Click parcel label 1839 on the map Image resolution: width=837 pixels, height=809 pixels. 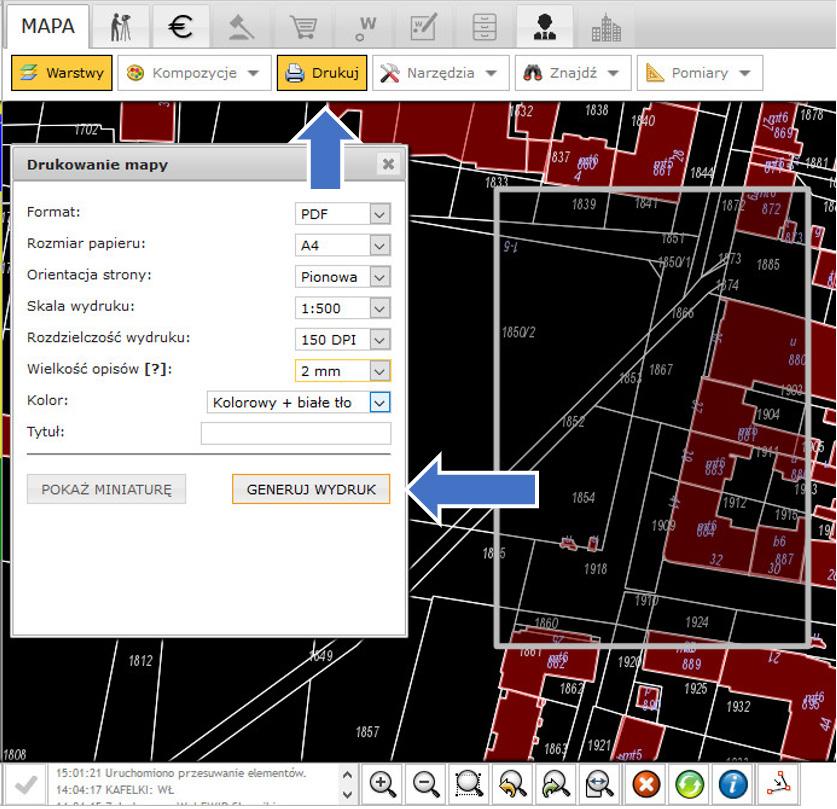coord(584,204)
